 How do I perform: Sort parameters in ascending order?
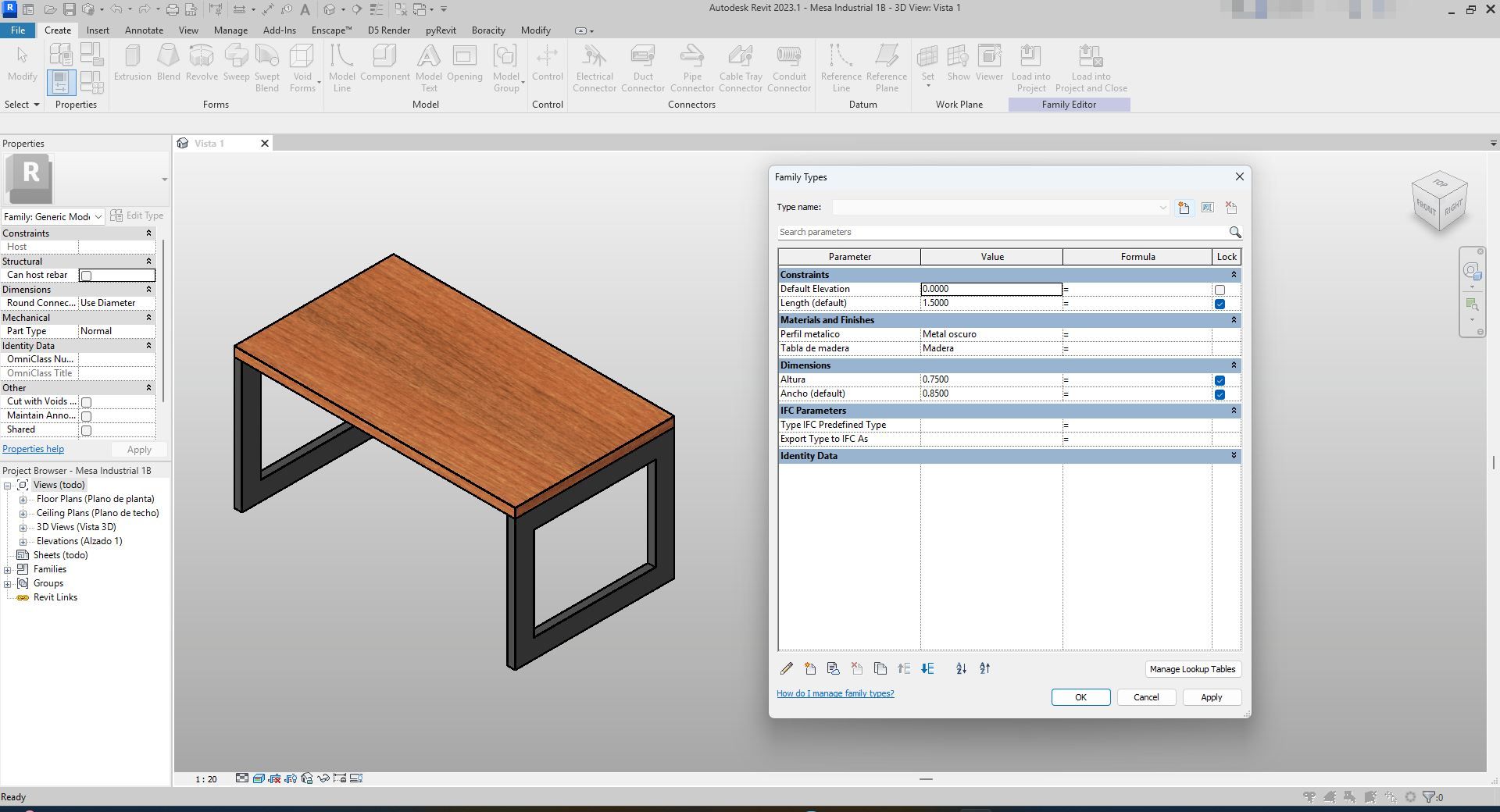961,668
